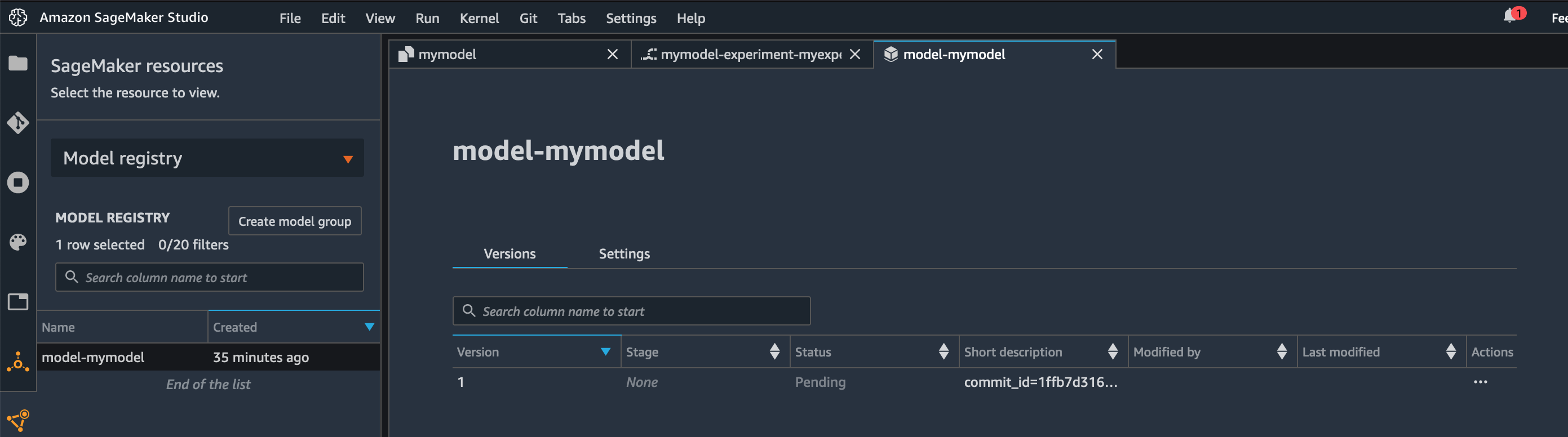Sort versions by Stage column
Screen dimensions: 1568x437
[x=705, y=352]
